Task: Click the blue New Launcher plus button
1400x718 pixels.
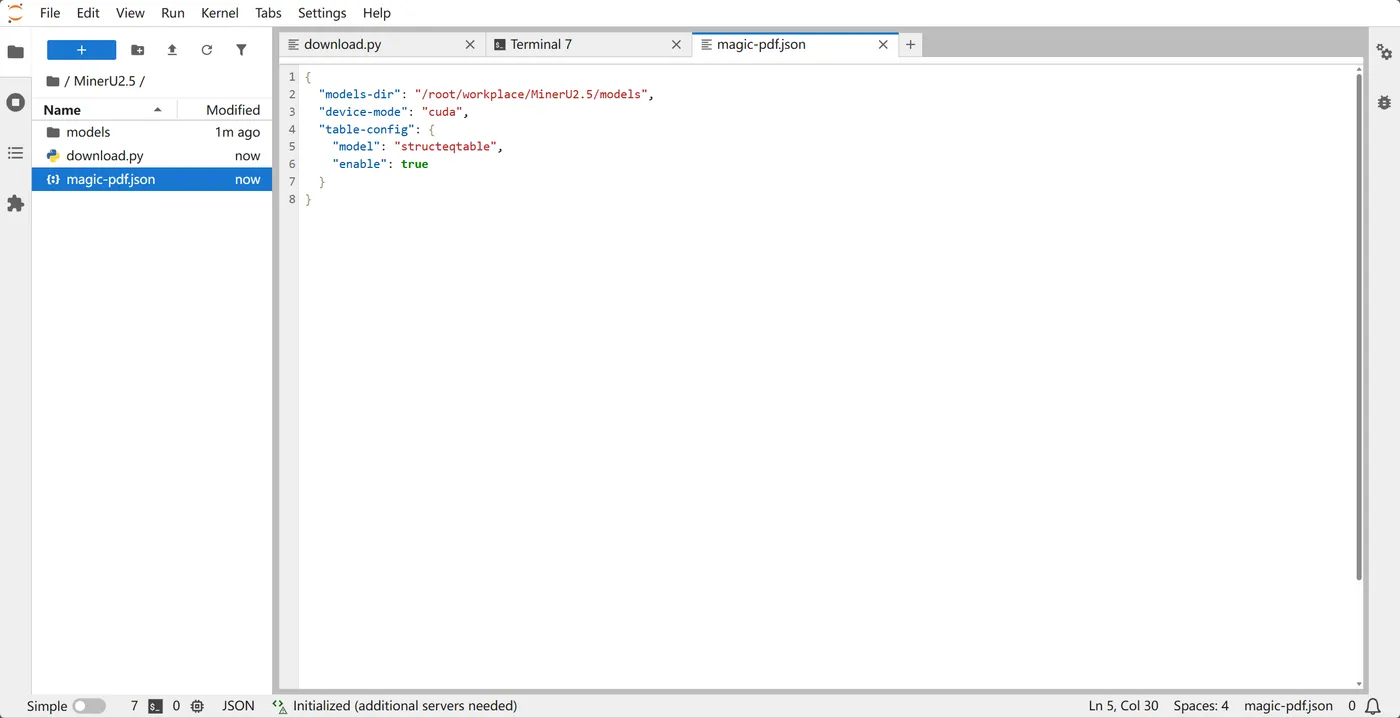Action: [82, 50]
